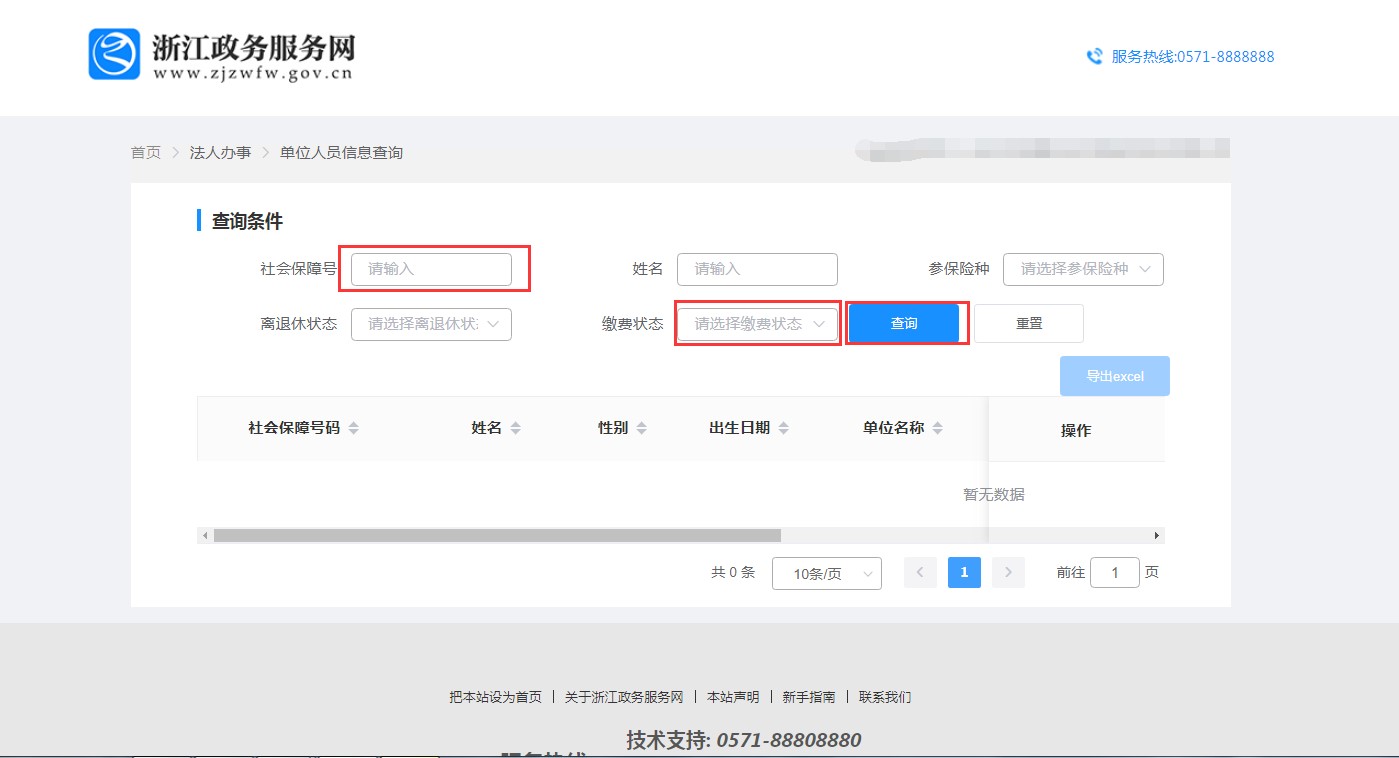
Task: Sort by 出生日期 column arrows
Action: (x=783, y=428)
